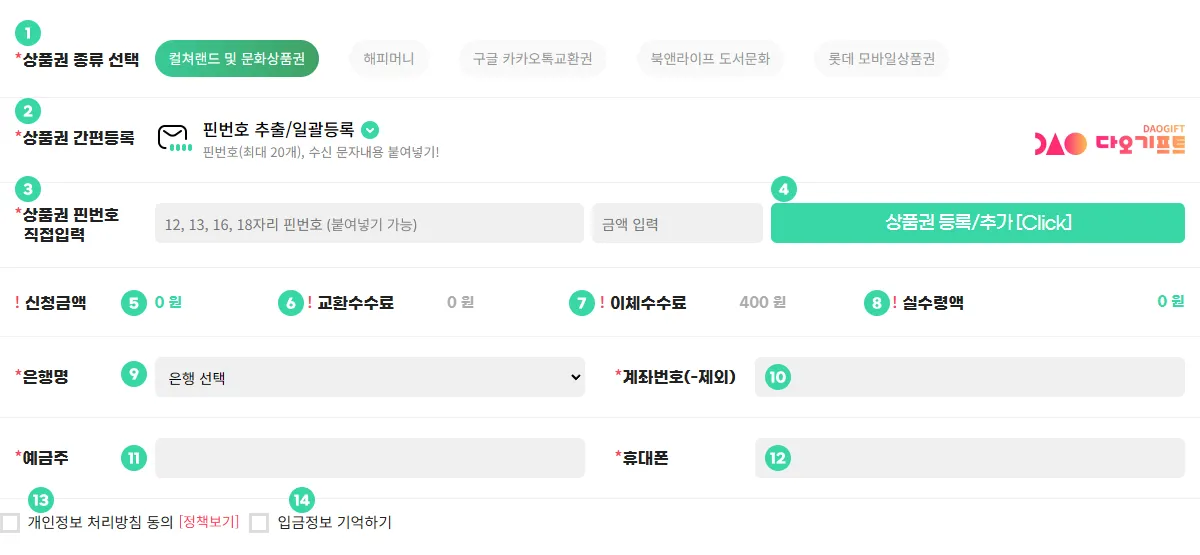Click the DaoGift logo

click(1109, 141)
